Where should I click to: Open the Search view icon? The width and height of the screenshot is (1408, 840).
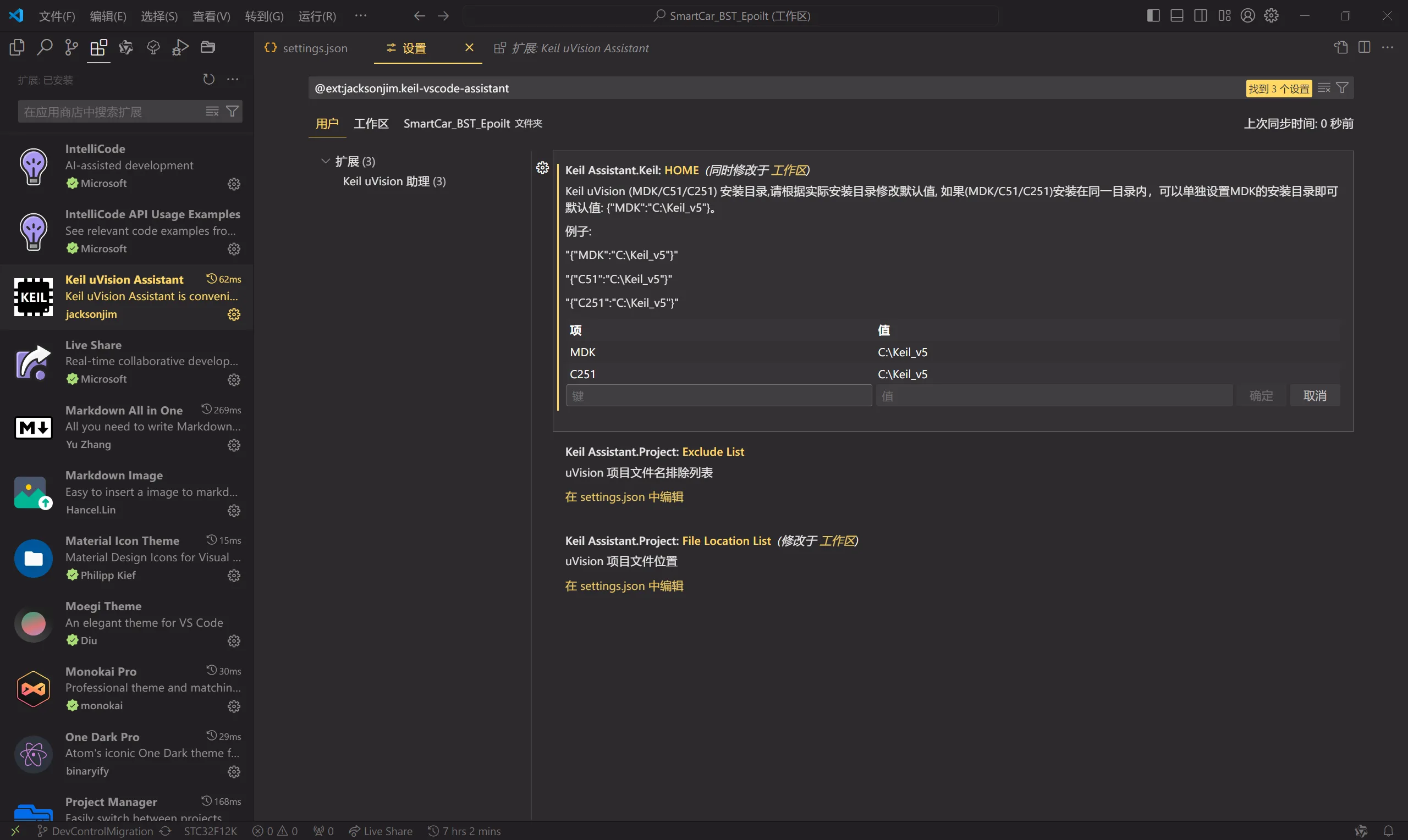44,47
